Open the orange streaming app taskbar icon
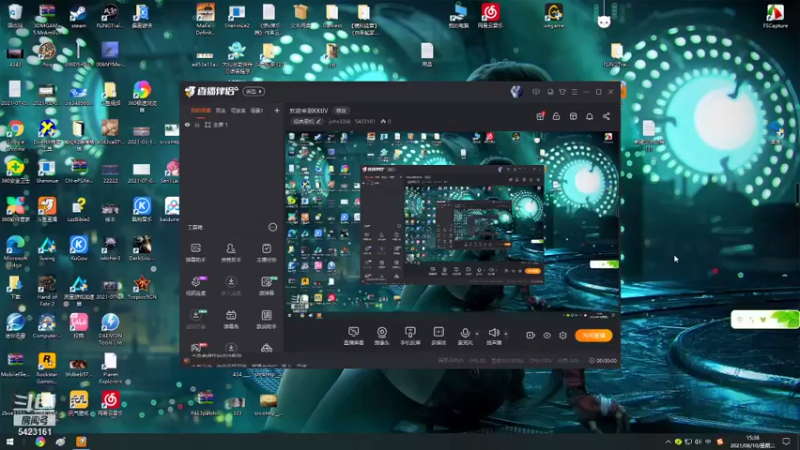The height and width of the screenshot is (450, 800). (x=81, y=442)
